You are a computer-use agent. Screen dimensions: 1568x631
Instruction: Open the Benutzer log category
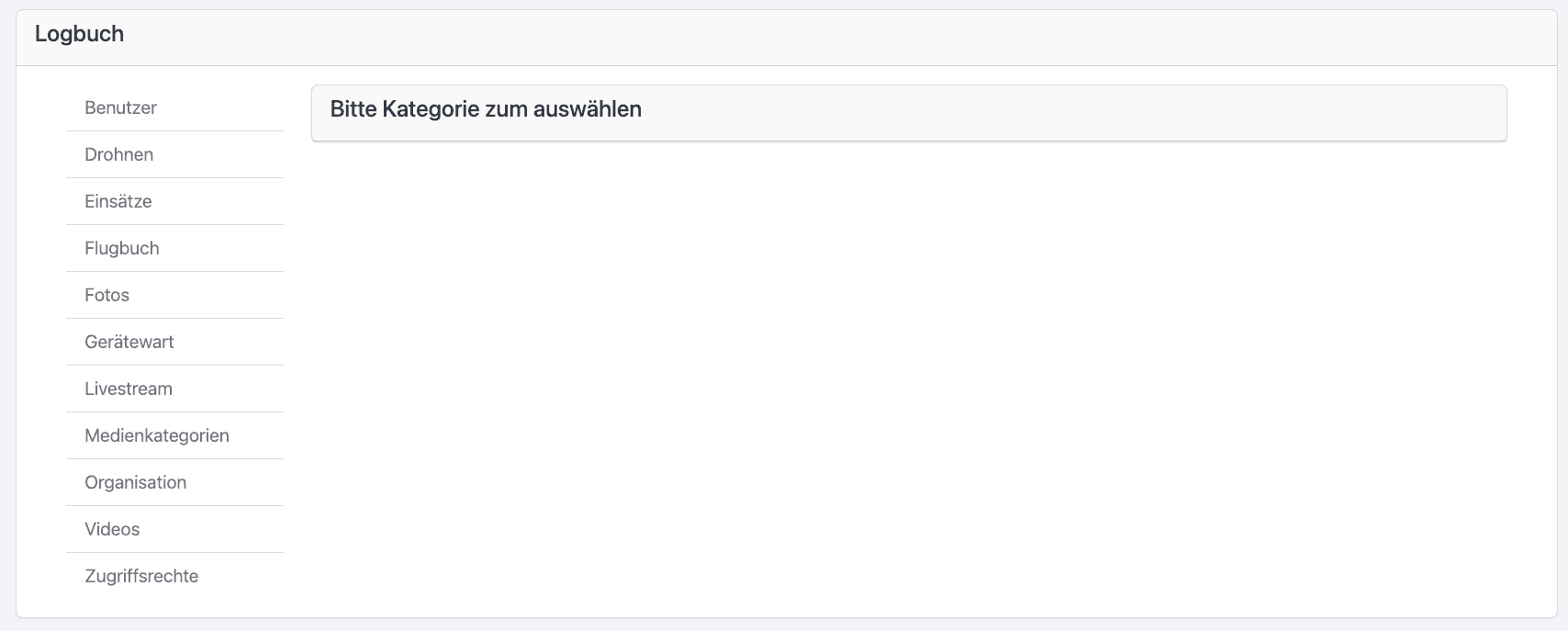pos(120,107)
